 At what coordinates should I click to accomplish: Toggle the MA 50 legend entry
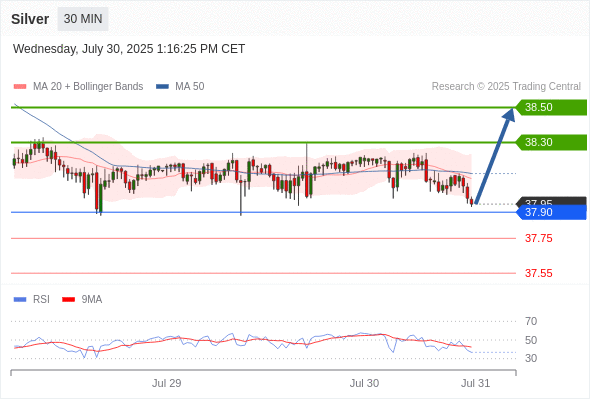[x=180, y=87]
